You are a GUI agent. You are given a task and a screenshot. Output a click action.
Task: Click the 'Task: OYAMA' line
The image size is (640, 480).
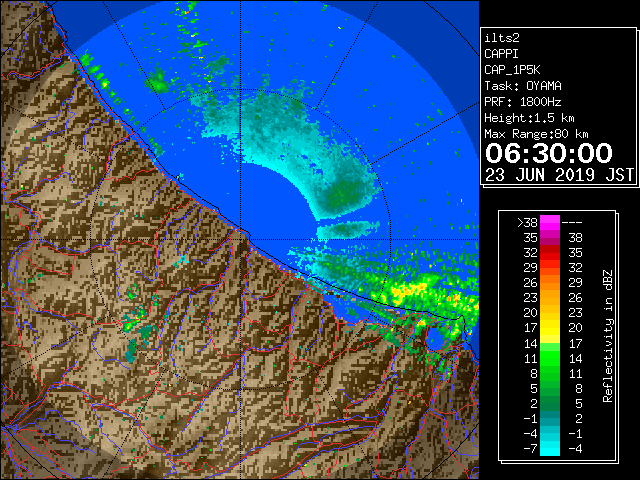[x=523, y=86]
